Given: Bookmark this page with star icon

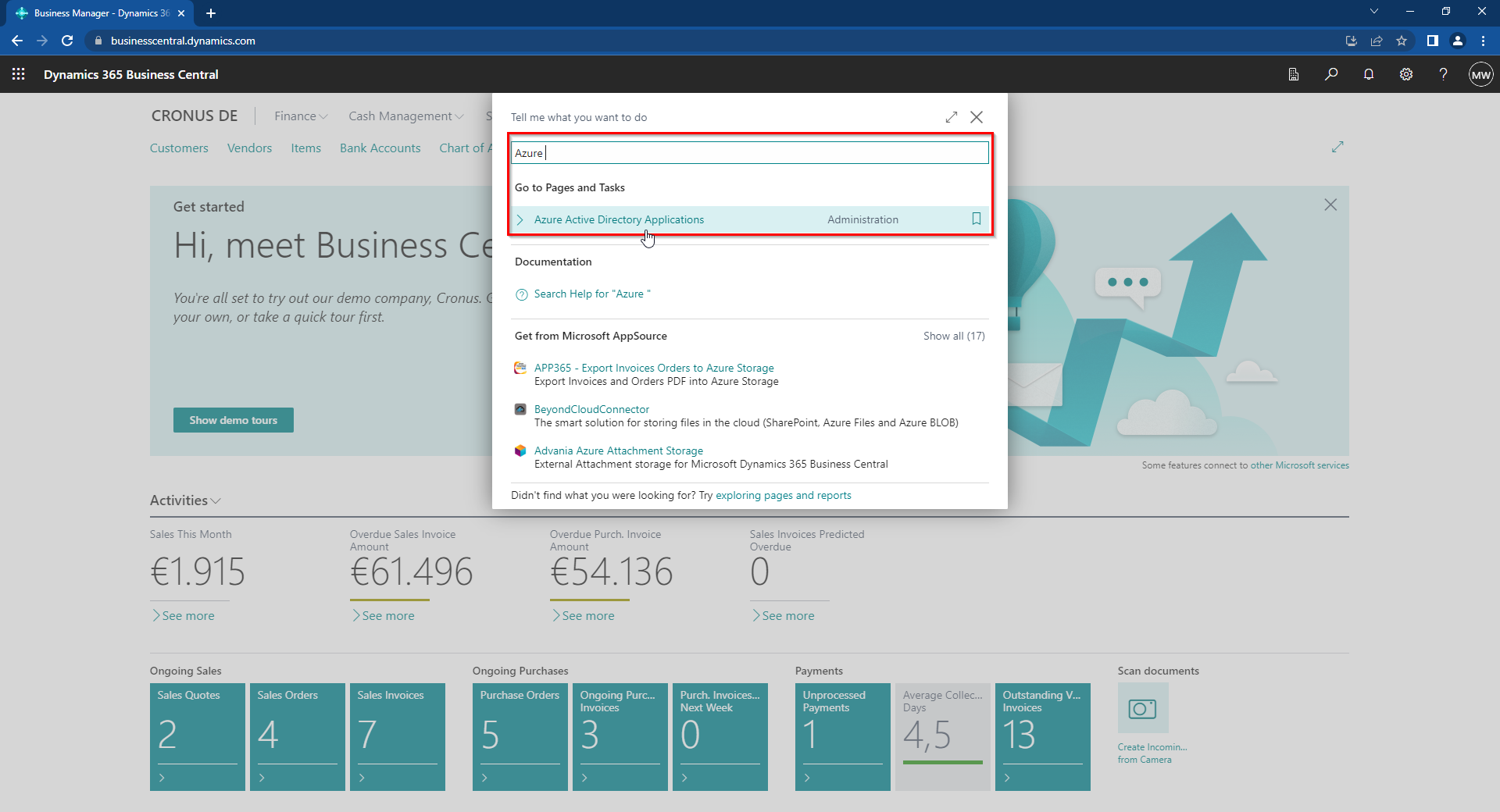Looking at the screenshot, I should click(1402, 41).
